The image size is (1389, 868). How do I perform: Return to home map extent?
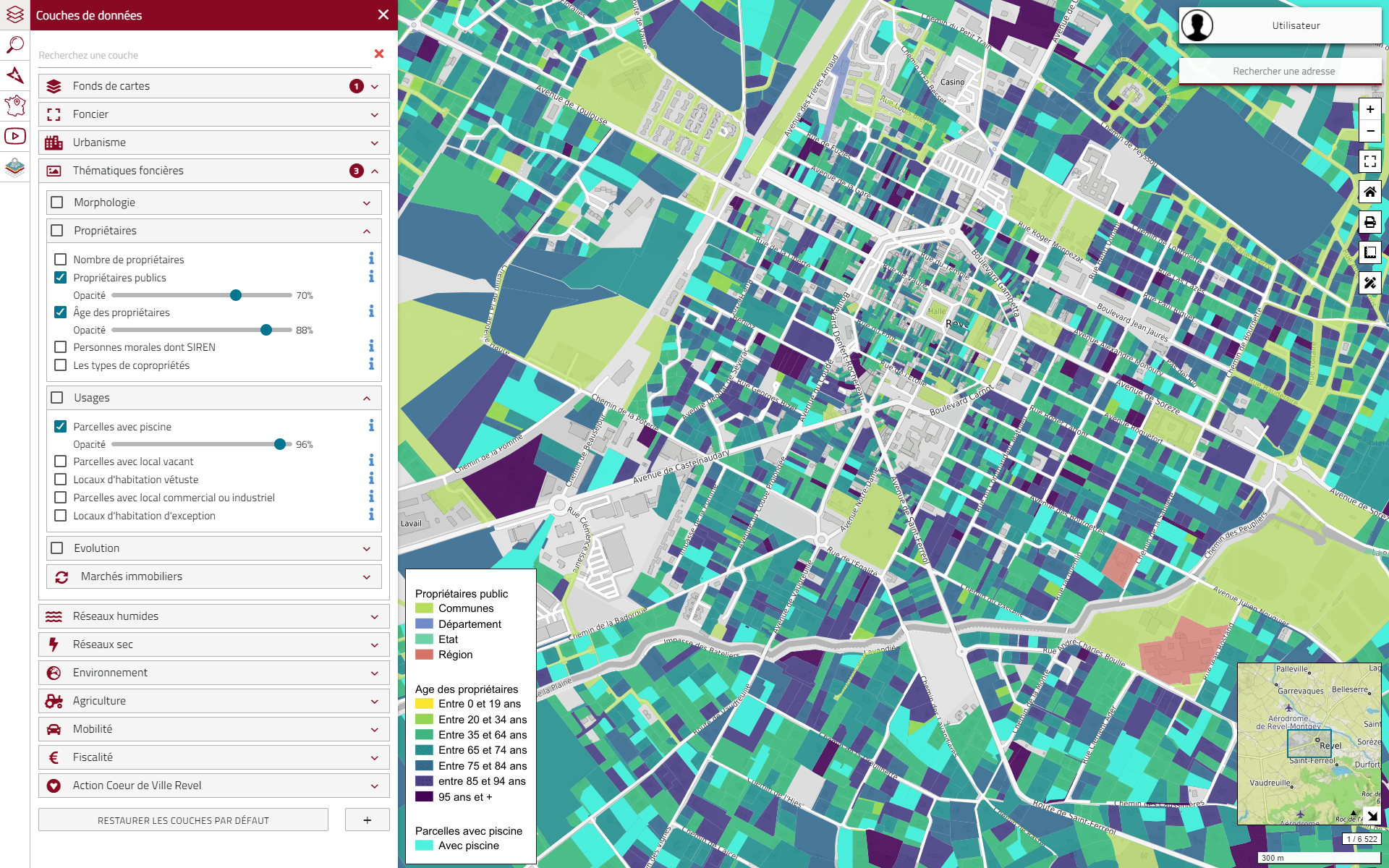(1370, 192)
